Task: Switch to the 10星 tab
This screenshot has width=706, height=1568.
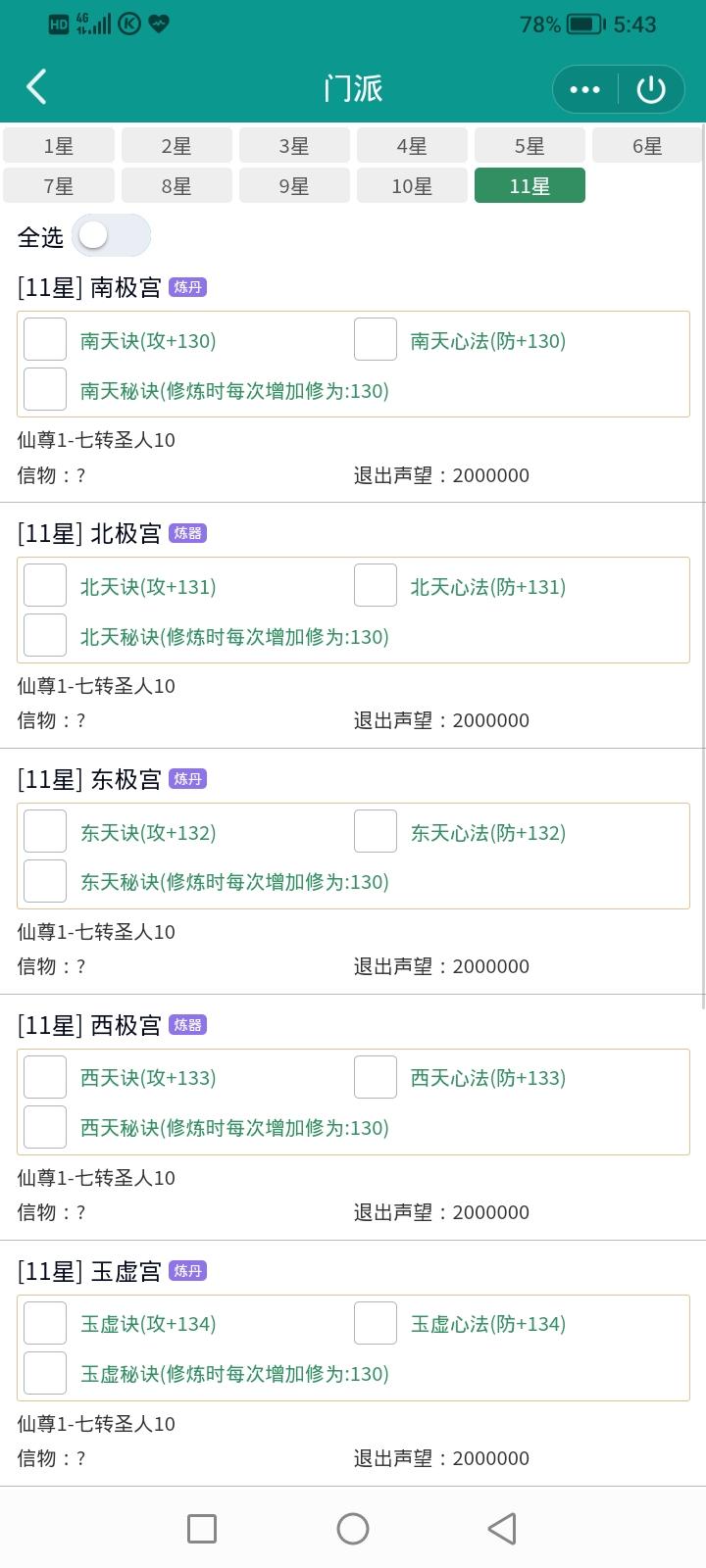Action: click(412, 185)
